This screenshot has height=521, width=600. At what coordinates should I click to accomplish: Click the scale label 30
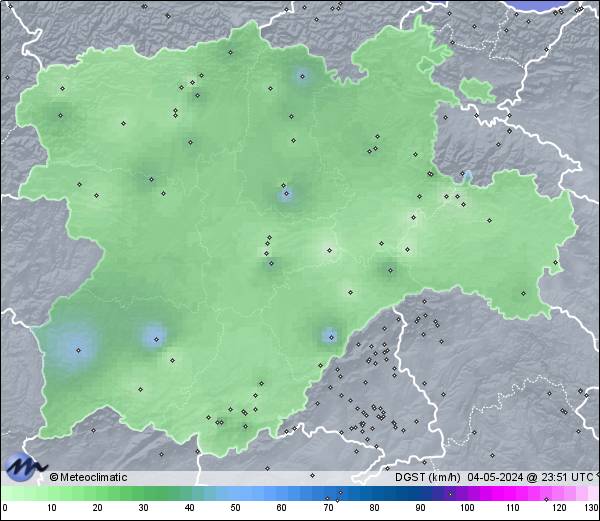click(143, 508)
